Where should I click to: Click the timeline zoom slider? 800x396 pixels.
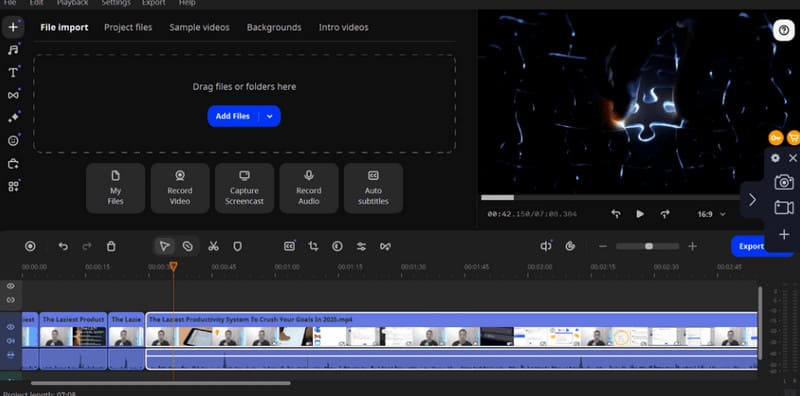pyautogui.click(x=647, y=246)
